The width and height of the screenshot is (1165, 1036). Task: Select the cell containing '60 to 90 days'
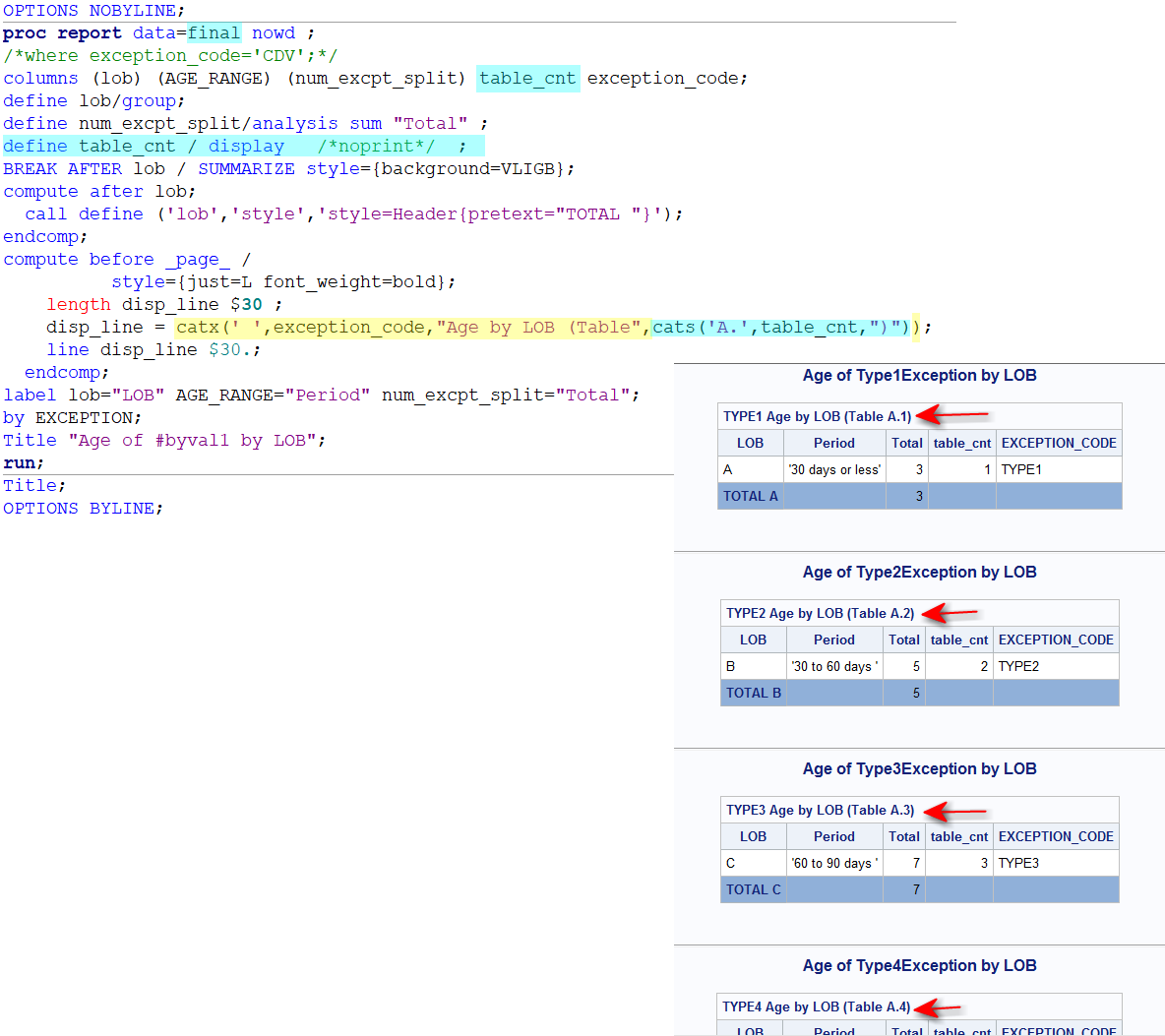tap(833, 863)
